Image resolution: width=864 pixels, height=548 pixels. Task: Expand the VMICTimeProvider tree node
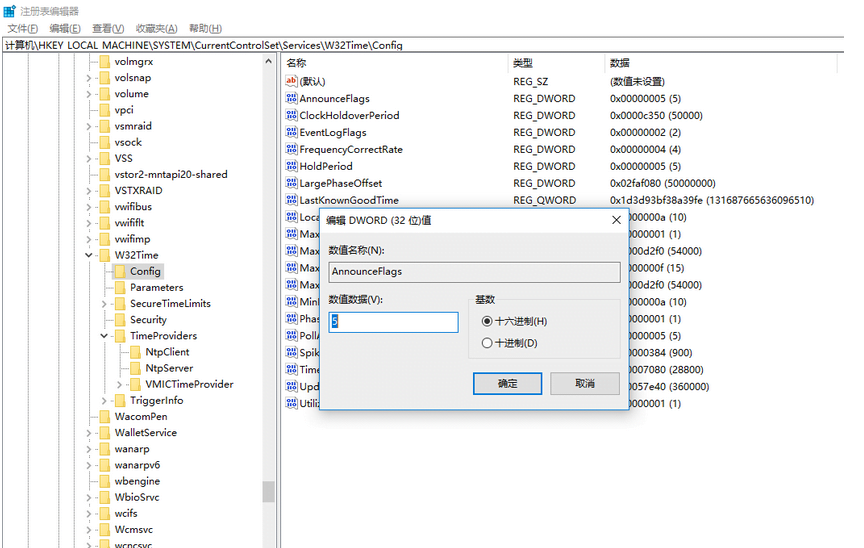click(120, 384)
